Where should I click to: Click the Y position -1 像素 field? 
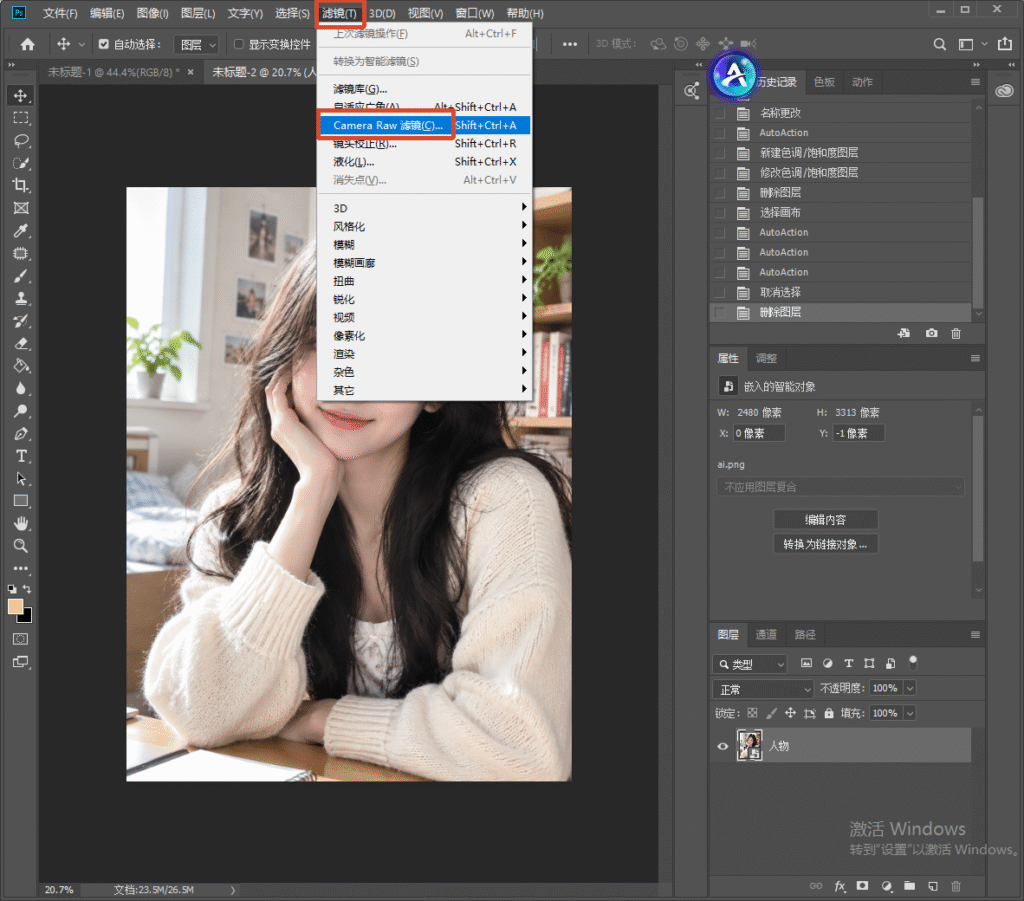[x=859, y=433]
